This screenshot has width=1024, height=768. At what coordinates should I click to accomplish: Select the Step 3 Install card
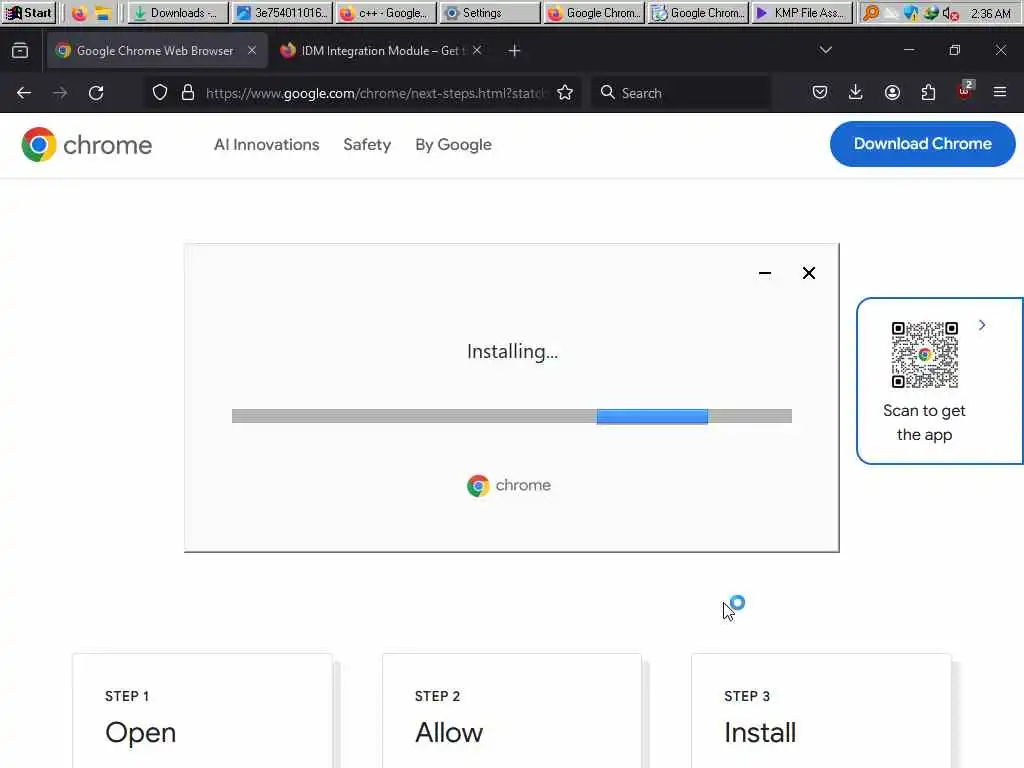tap(821, 711)
